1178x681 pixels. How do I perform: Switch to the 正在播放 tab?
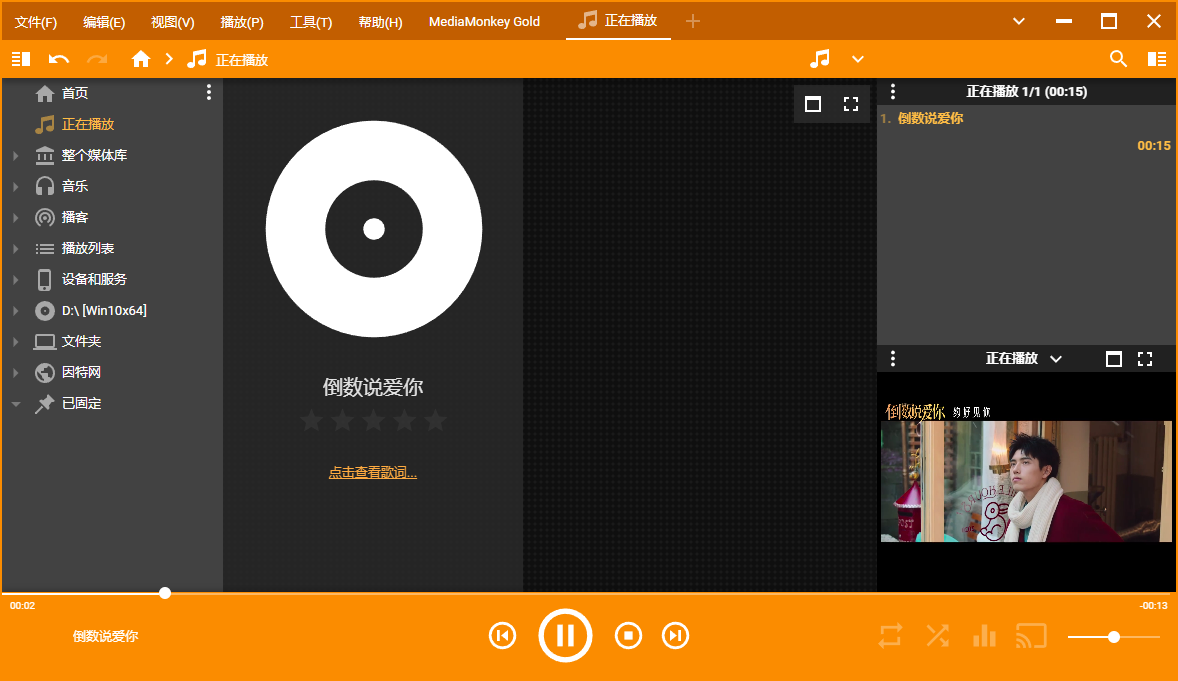[618, 20]
